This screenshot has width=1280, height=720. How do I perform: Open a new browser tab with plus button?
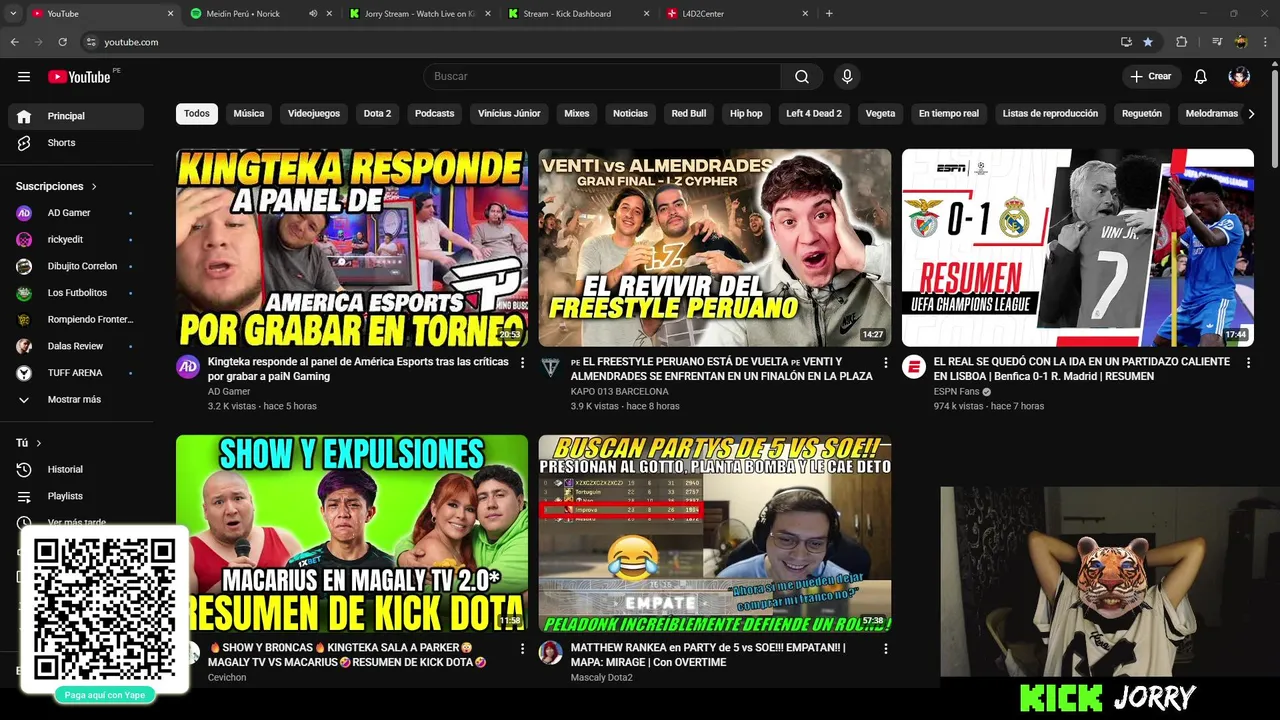pos(829,14)
